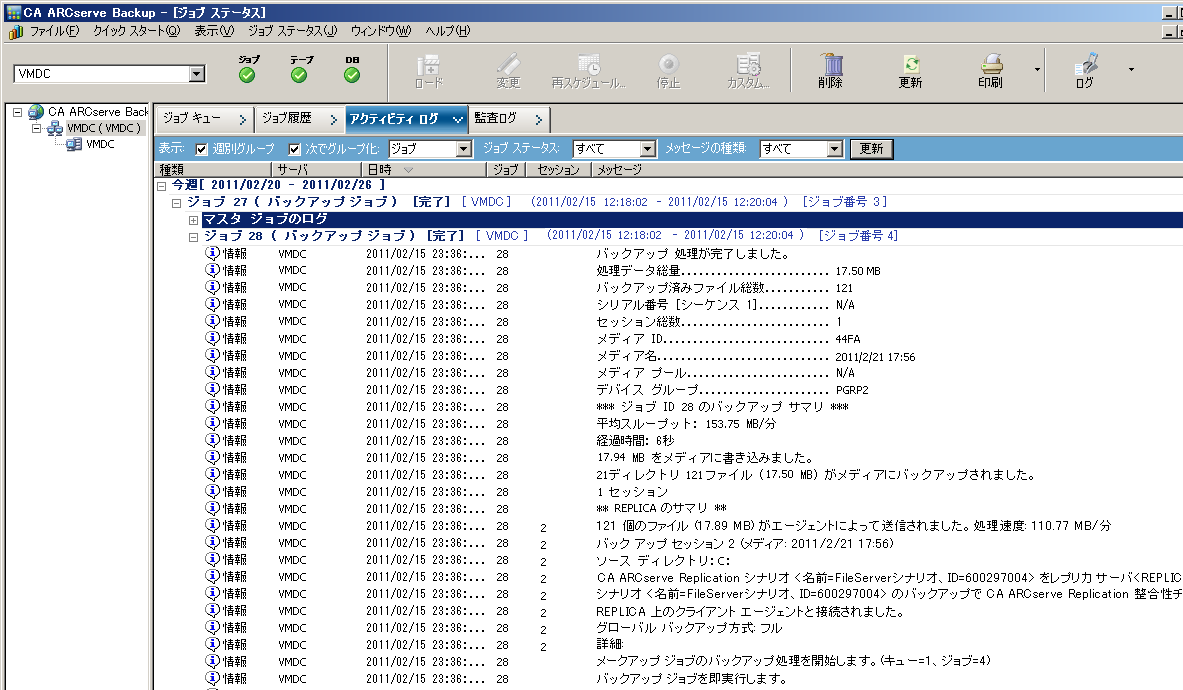Open the メッセージの種類 dropdown
The height and width of the screenshot is (690, 1183).
(835, 149)
